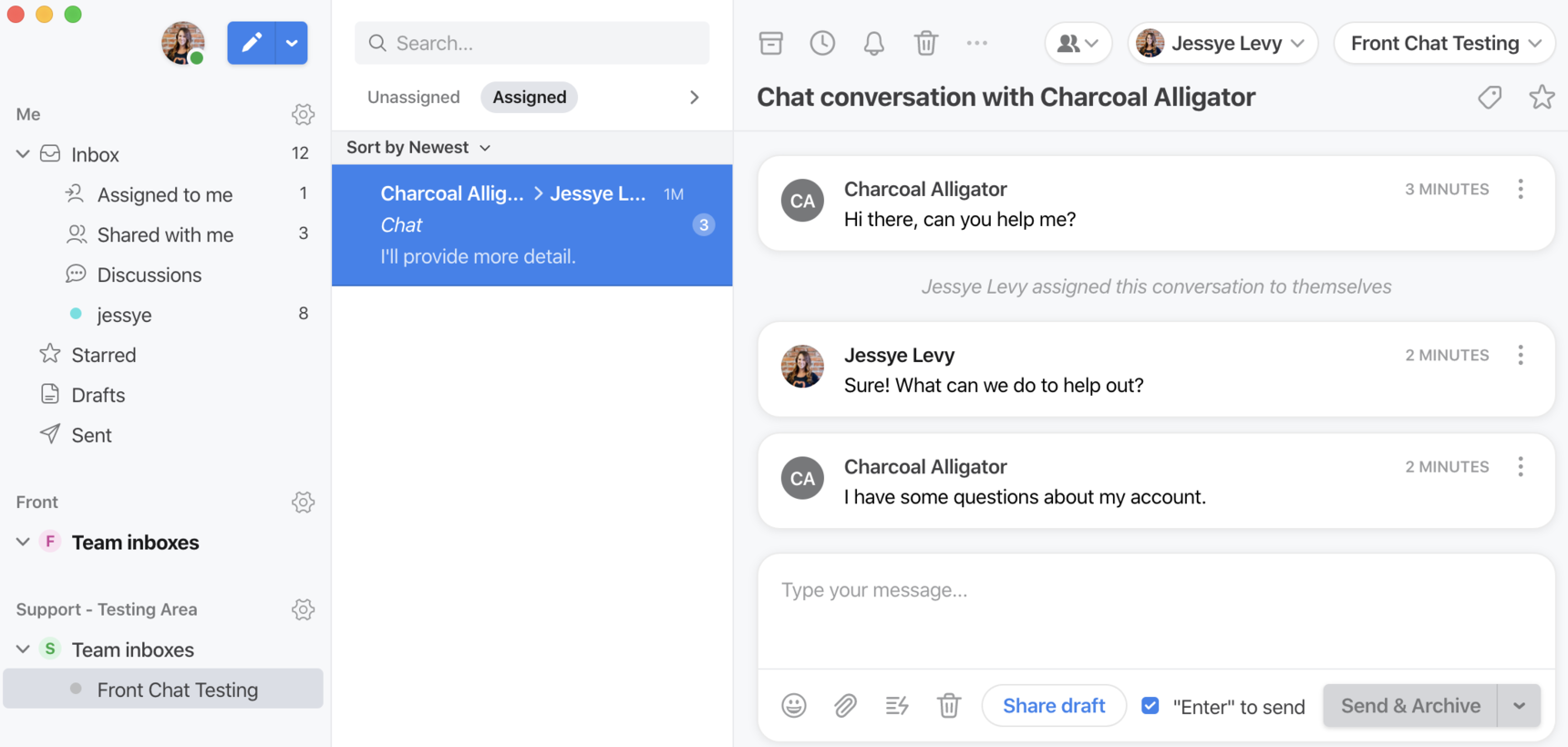Open the compose options dropdown arrow

[x=292, y=43]
